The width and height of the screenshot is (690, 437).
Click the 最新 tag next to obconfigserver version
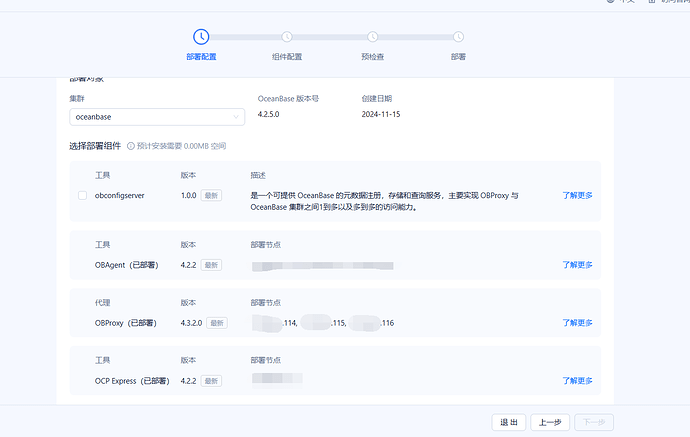click(x=211, y=195)
